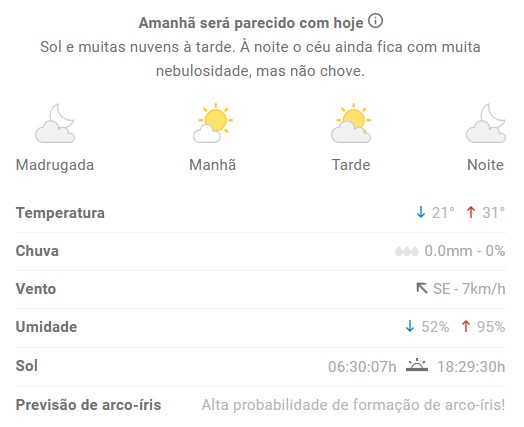
Task: Click the rainbow forecast probability text
Action: (353, 405)
